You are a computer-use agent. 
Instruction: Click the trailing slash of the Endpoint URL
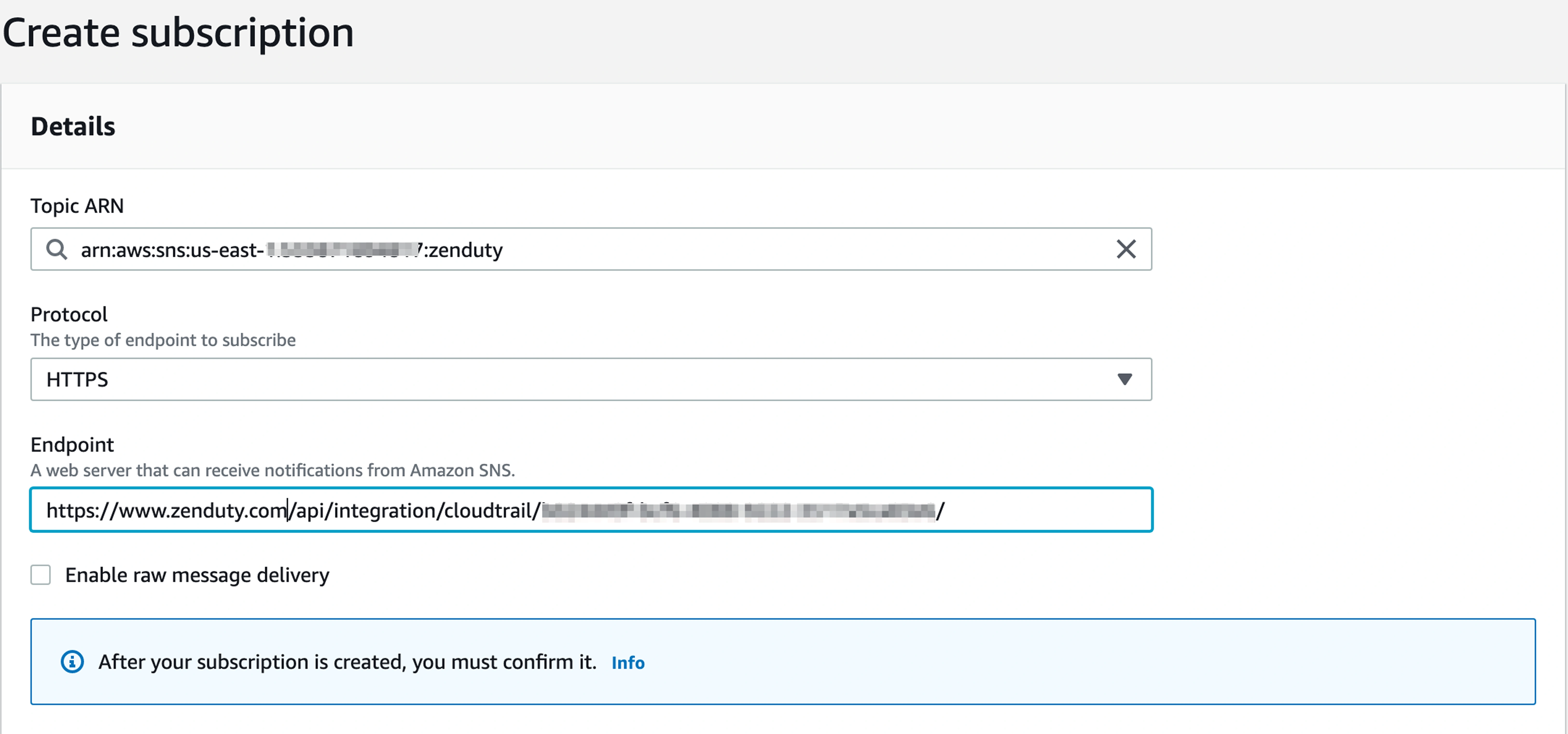(940, 510)
